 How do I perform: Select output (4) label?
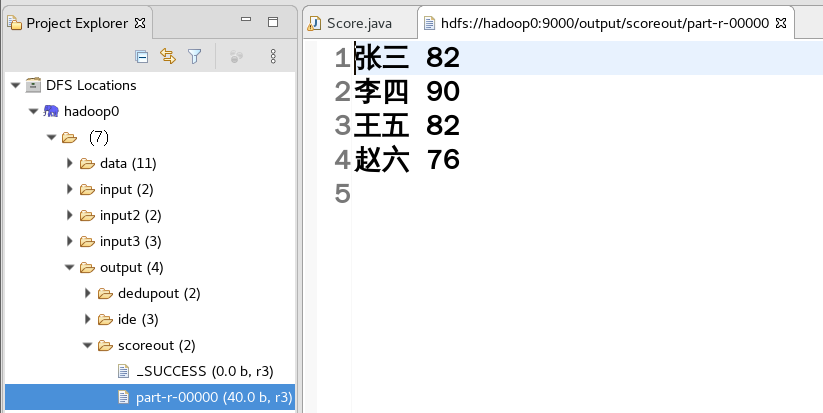click(132, 268)
